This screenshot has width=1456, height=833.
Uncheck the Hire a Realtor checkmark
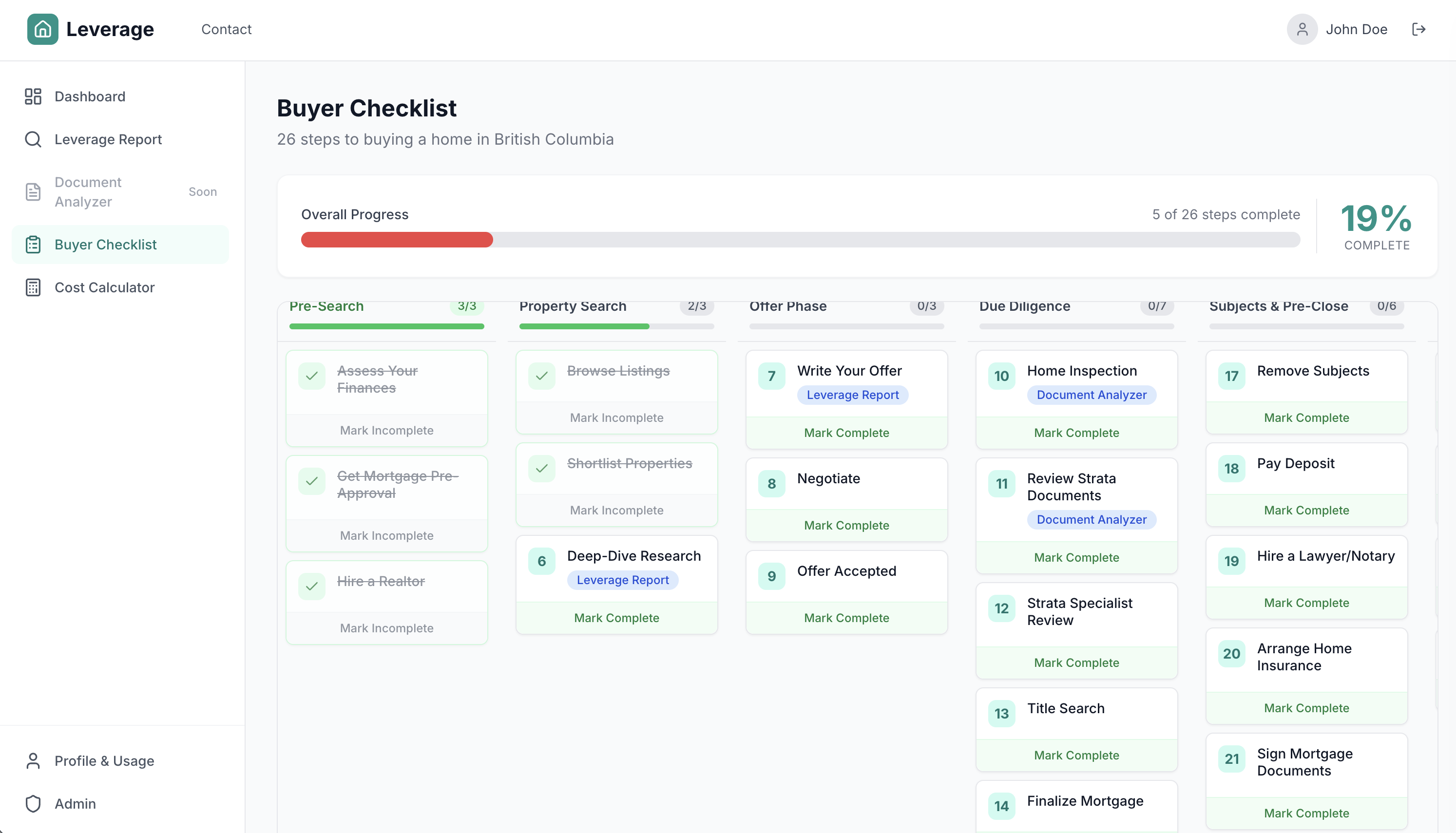312,587
